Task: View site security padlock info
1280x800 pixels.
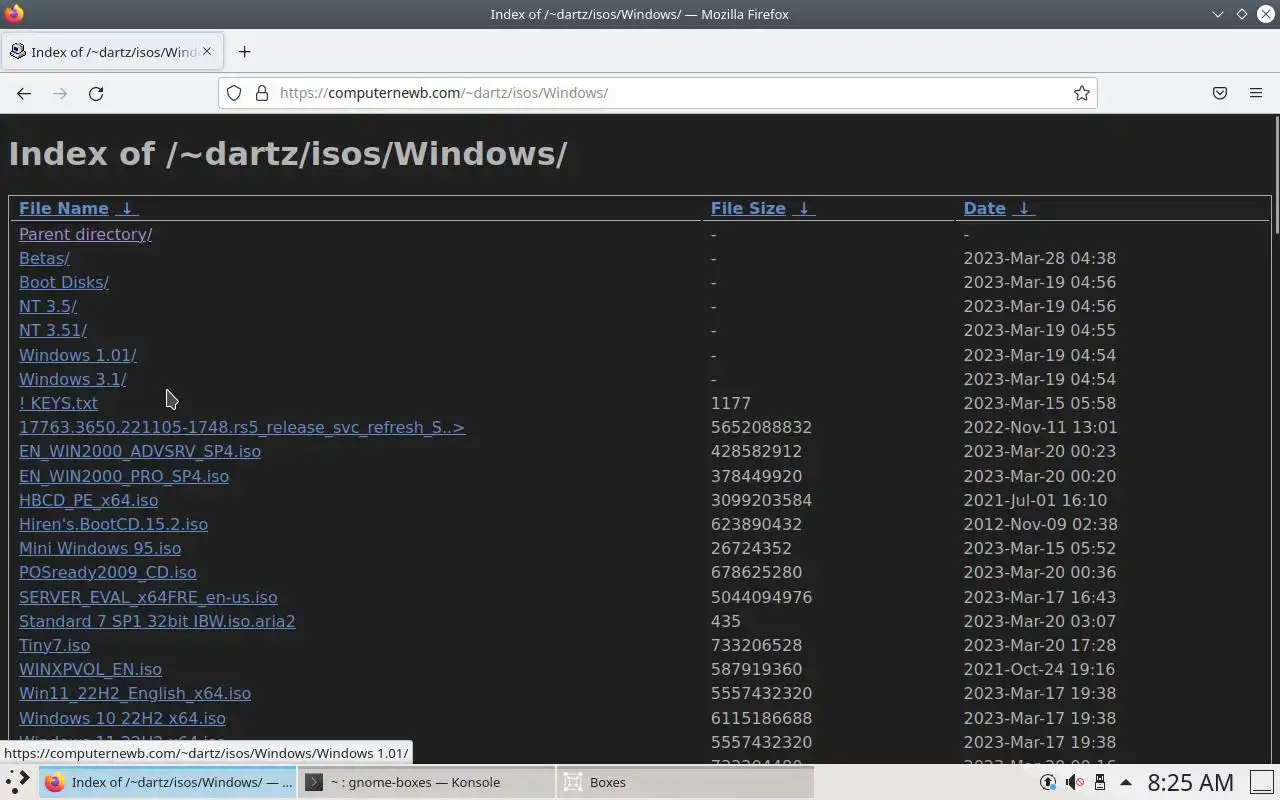Action: tap(262, 93)
